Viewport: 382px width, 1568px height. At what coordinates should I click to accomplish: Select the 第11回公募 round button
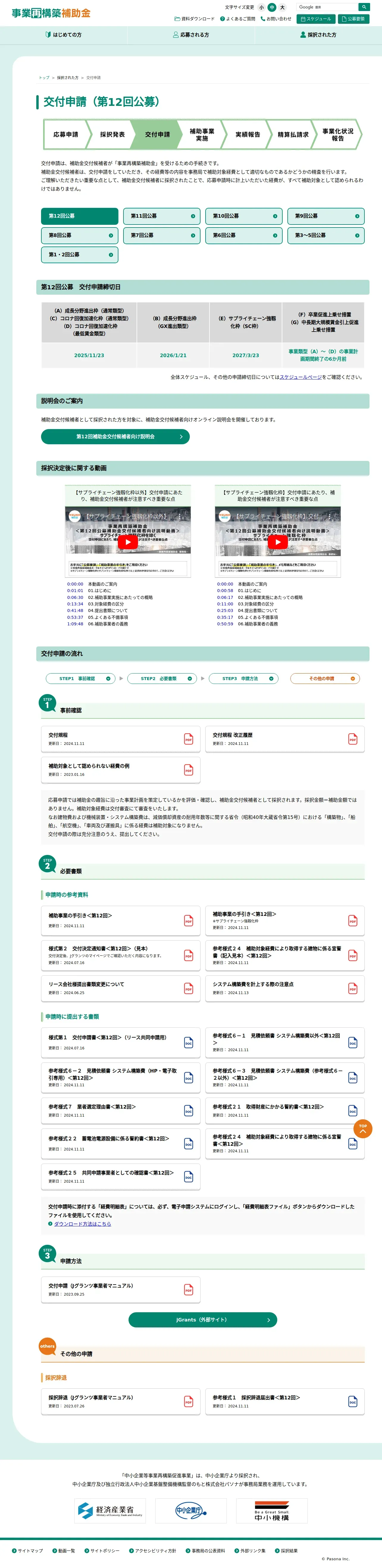pyautogui.click(x=162, y=216)
